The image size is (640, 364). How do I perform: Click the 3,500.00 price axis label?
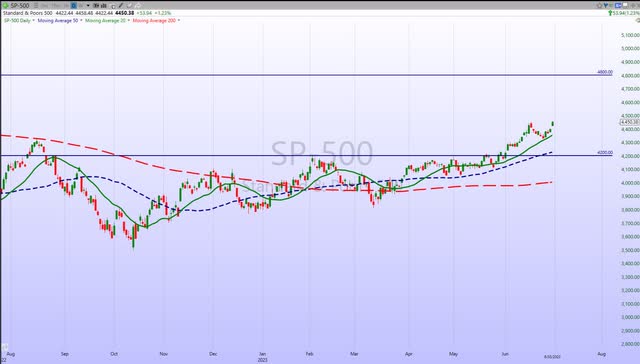[x=630, y=250]
